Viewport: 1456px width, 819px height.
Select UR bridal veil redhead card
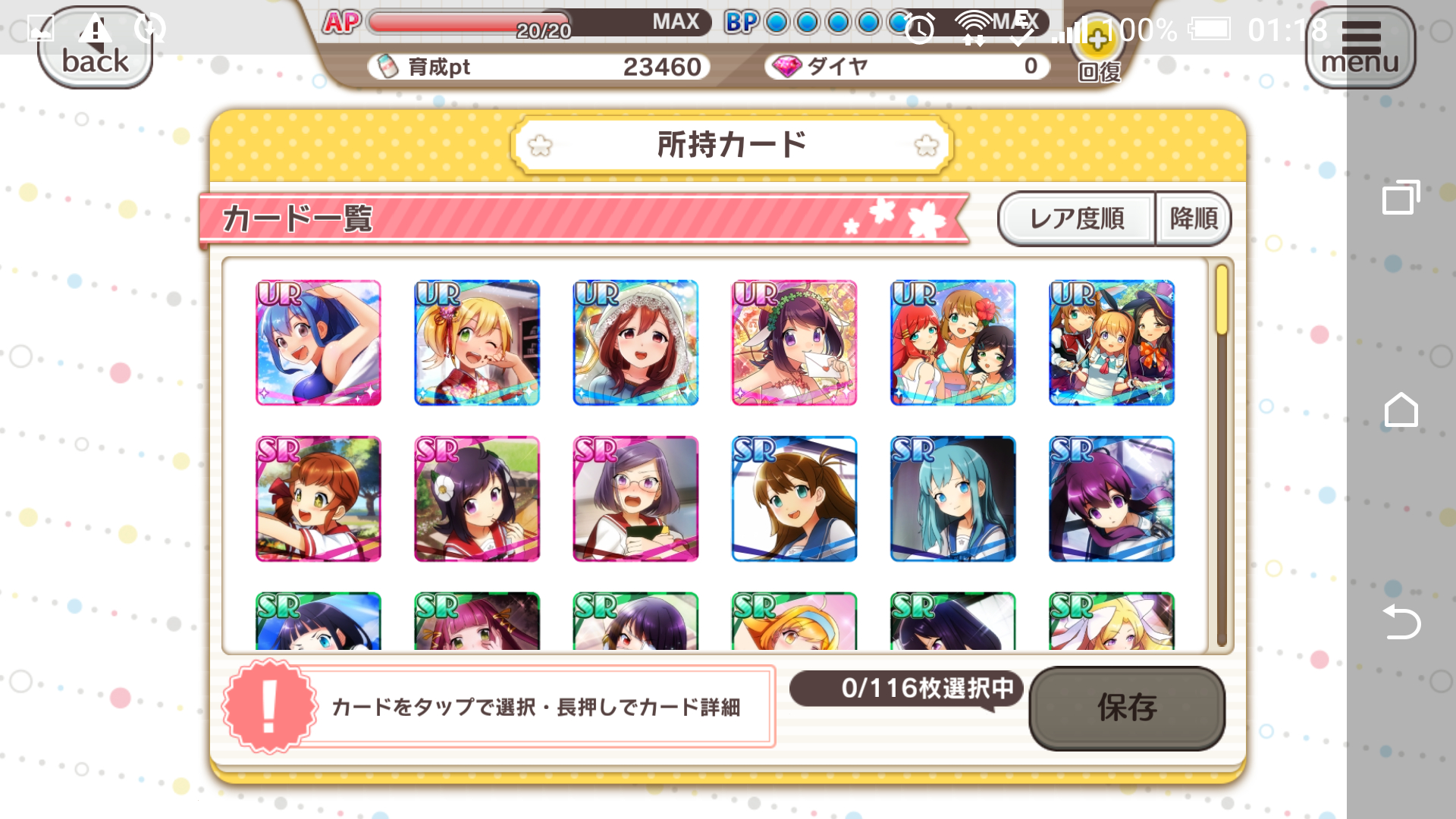click(635, 343)
